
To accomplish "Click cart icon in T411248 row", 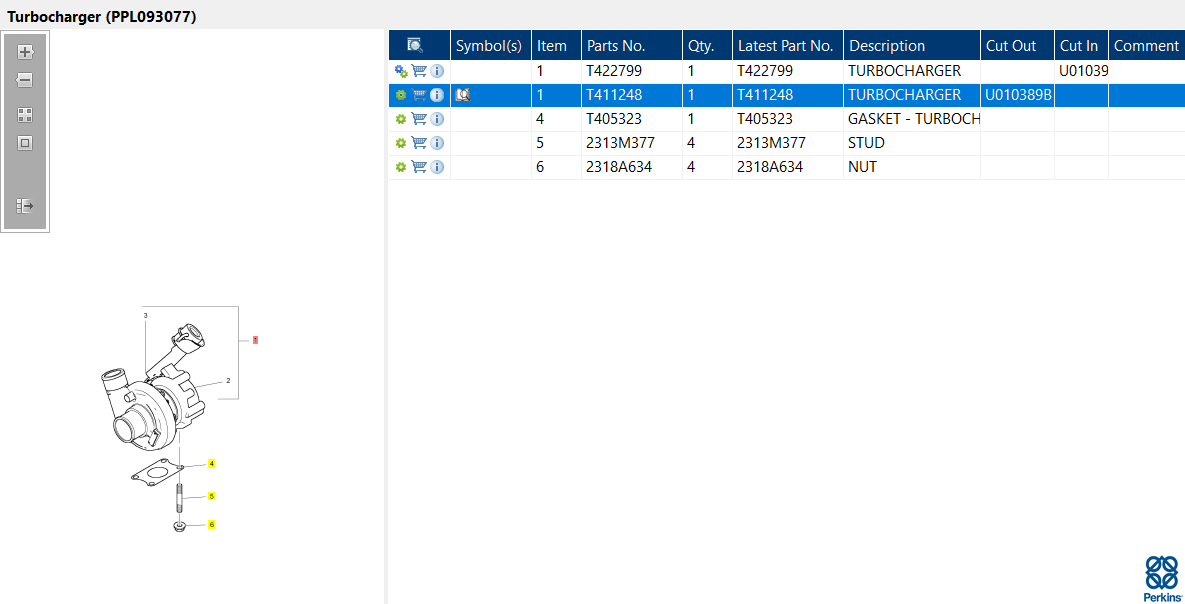I will [x=419, y=95].
